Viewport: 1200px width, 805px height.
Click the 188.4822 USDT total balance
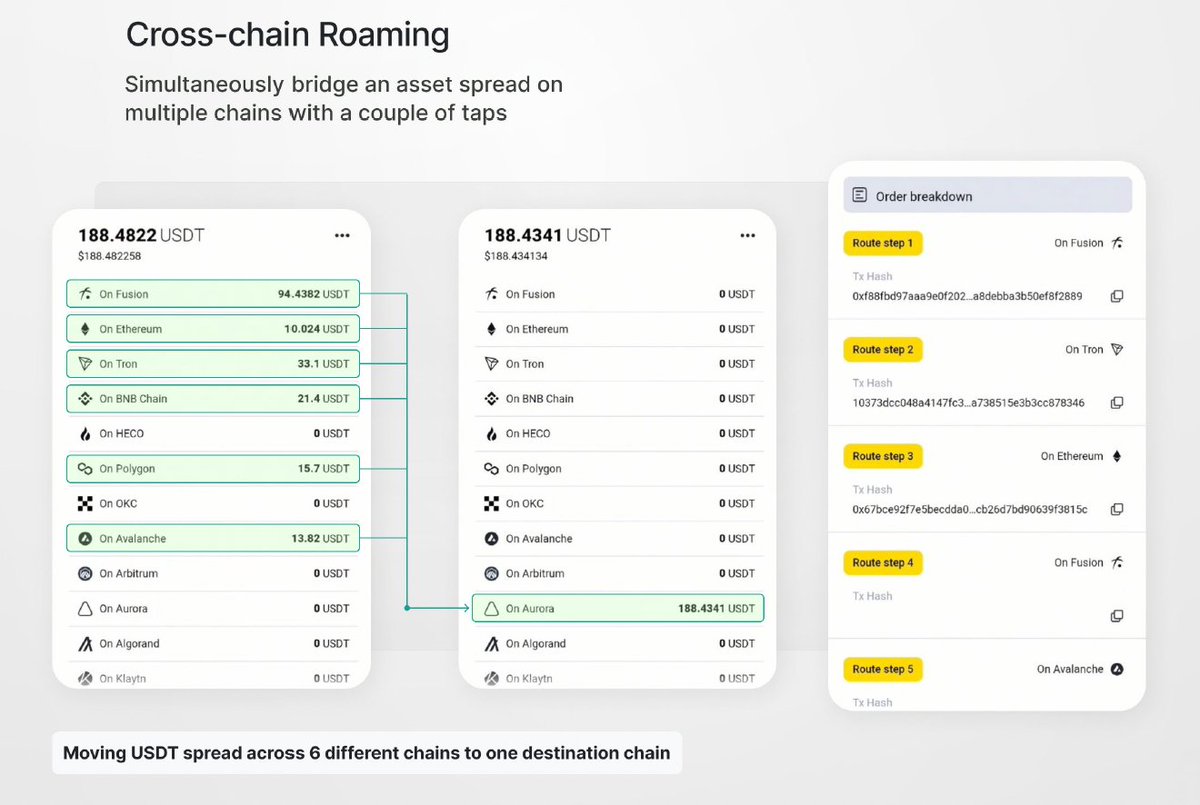pyautogui.click(x=141, y=236)
